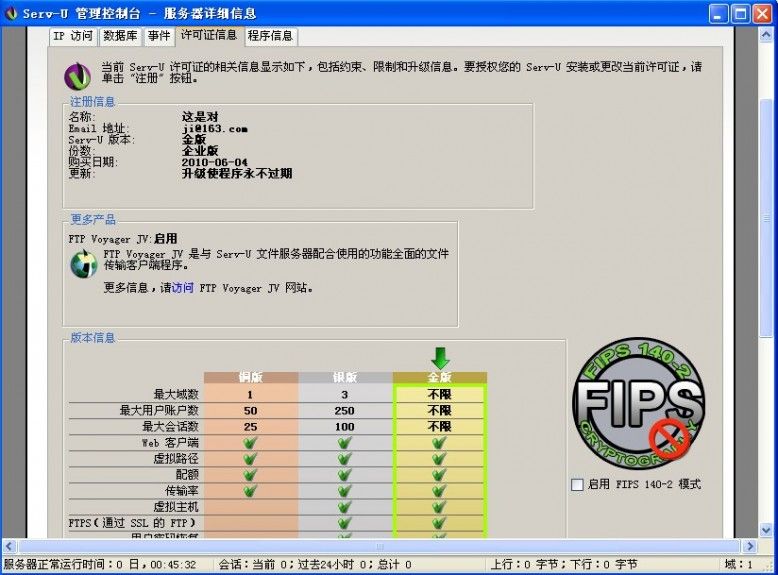The image size is (778, 575).
Task: Click 不限 in the 最大域数 row
Action: pyautogui.click(x=440, y=394)
